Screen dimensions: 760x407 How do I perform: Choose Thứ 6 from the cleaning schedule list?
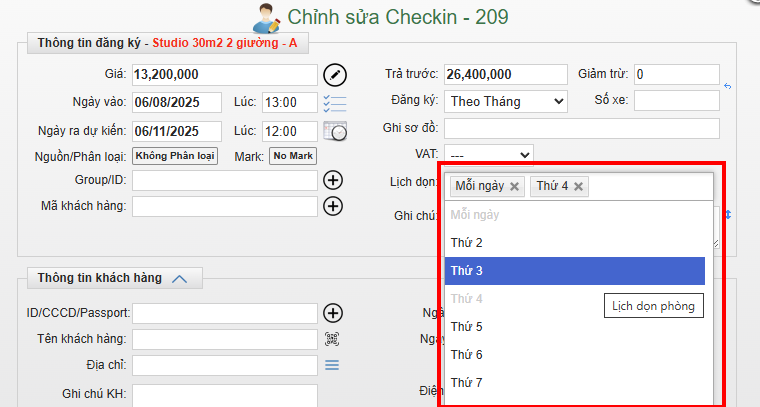(575, 355)
